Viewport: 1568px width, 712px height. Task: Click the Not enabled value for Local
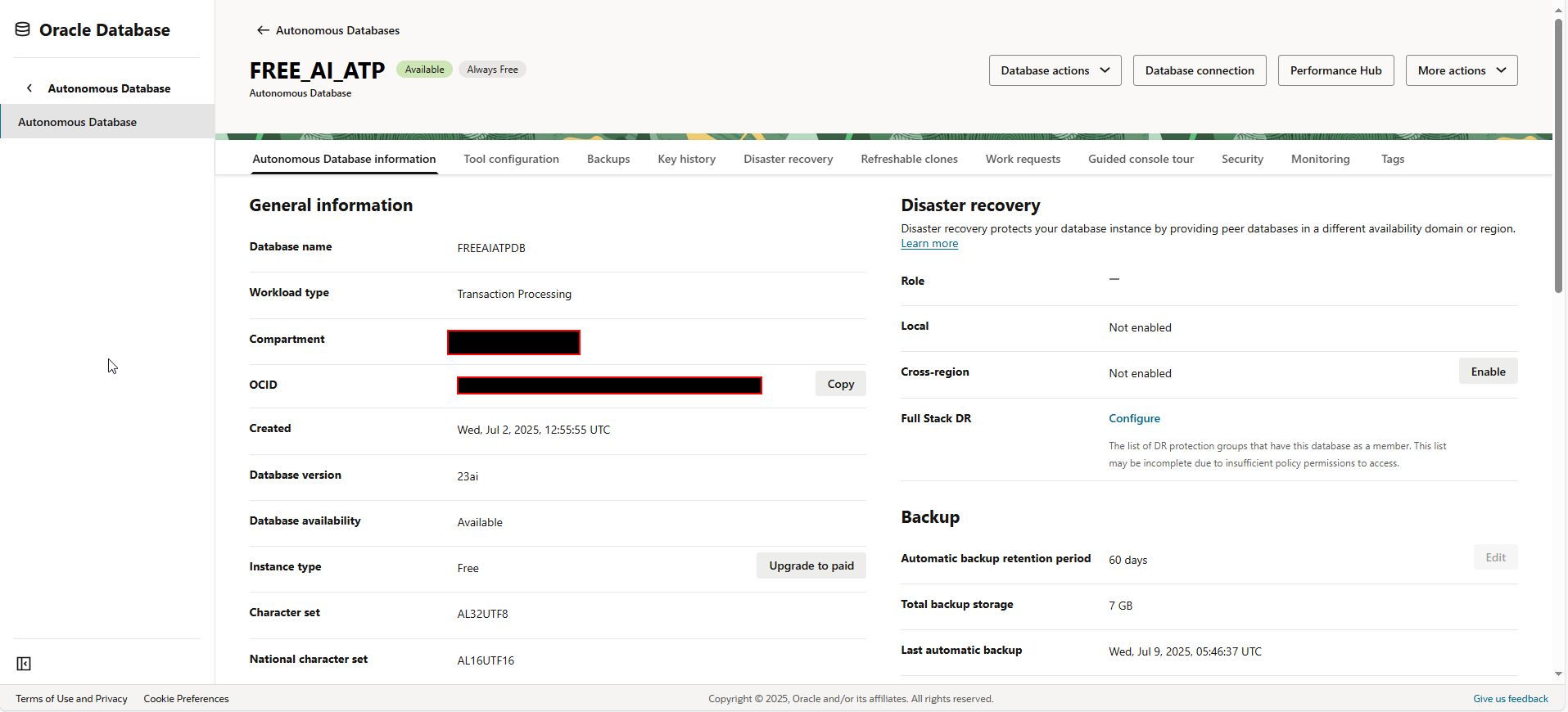(1140, 327)
